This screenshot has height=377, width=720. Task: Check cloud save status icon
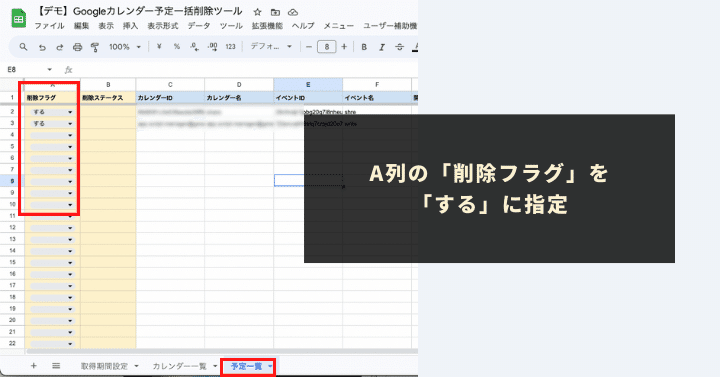pos(292,12)
